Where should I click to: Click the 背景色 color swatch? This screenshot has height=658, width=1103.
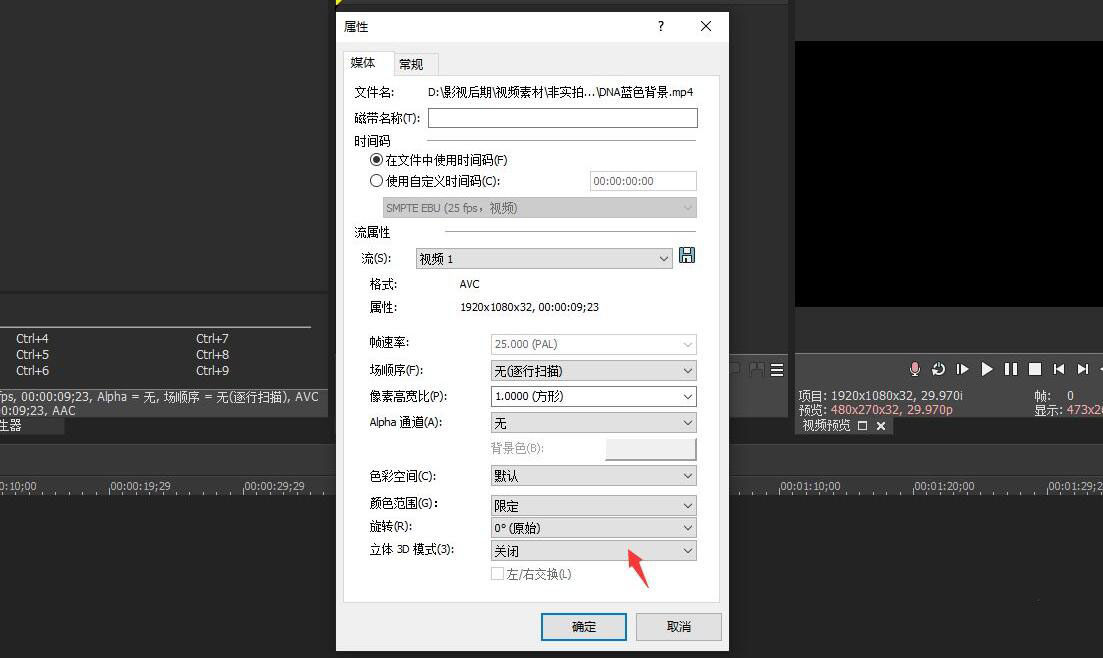pyautogui.click(x=651, y=448)
